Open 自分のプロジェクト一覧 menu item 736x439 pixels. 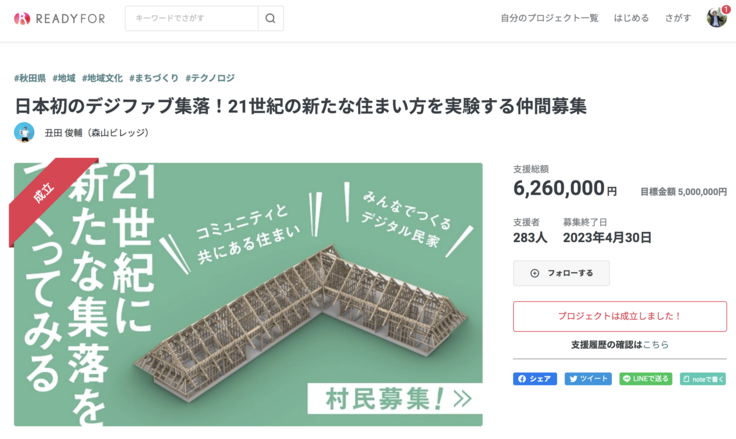(549, 18)
